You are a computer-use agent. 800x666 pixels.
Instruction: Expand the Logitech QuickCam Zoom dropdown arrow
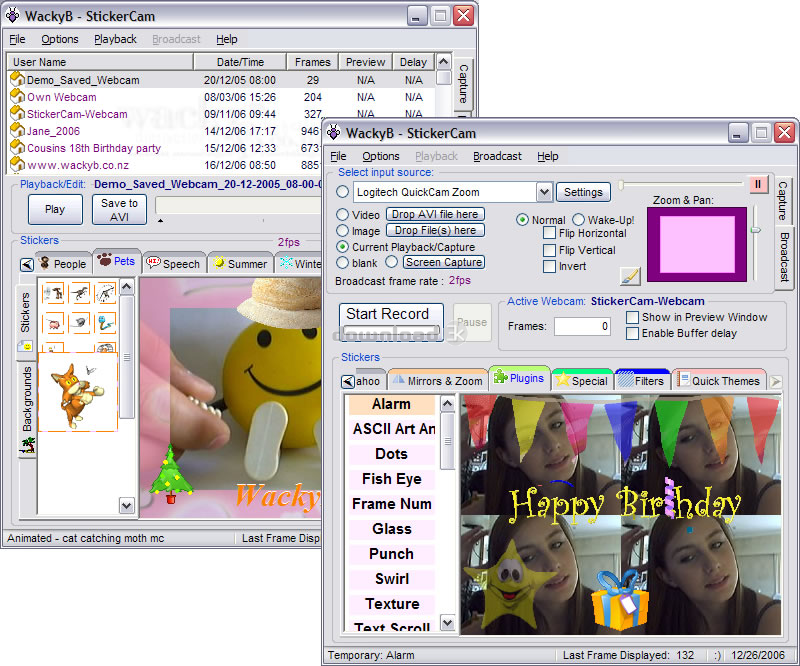point(544,192)
